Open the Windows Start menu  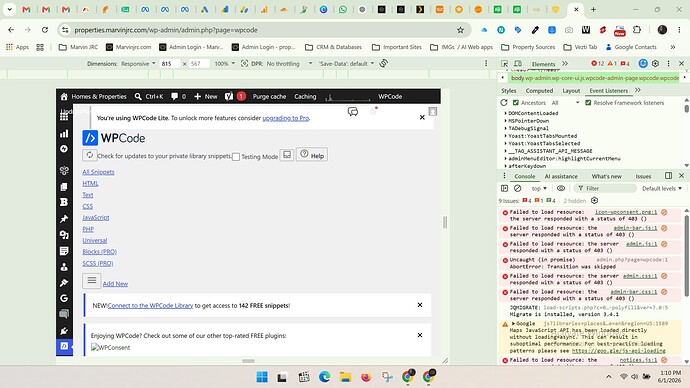coord(262,377)
